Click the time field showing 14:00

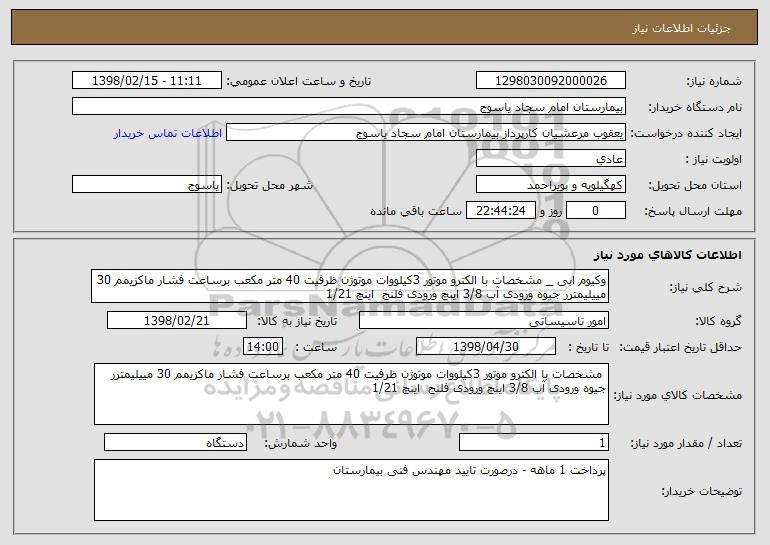[x=263, y=347]
